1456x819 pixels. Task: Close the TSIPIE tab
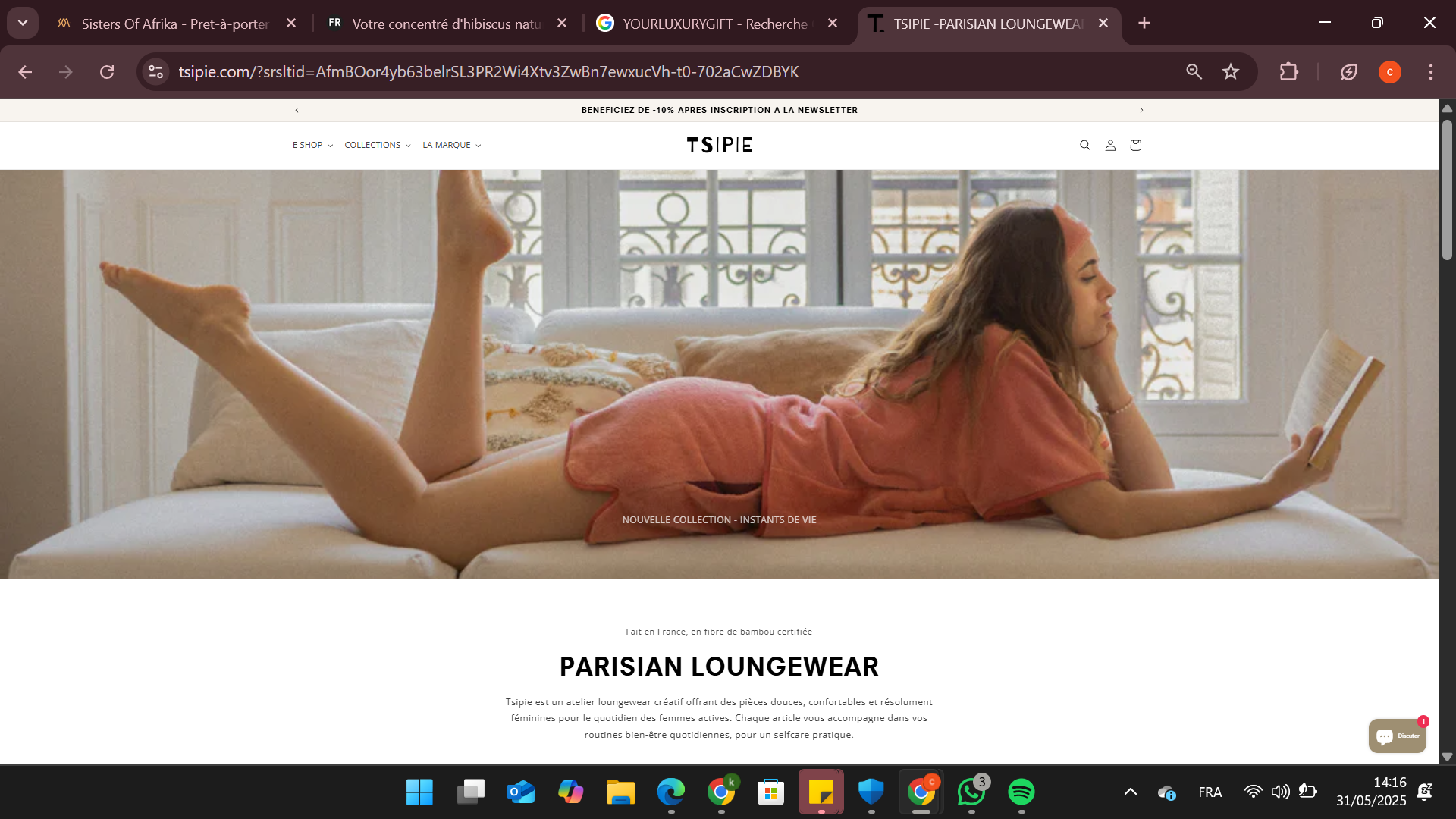pyautogui.click(x=1103, y=24)
